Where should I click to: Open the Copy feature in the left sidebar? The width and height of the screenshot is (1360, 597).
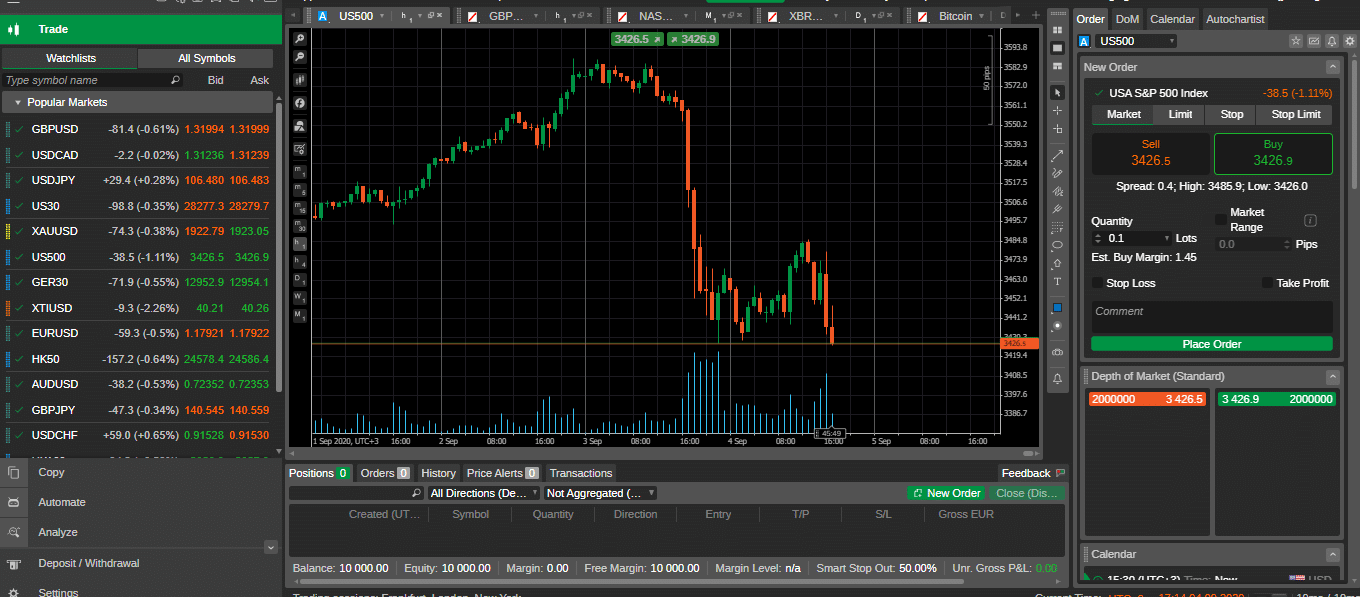pos(51,472)
